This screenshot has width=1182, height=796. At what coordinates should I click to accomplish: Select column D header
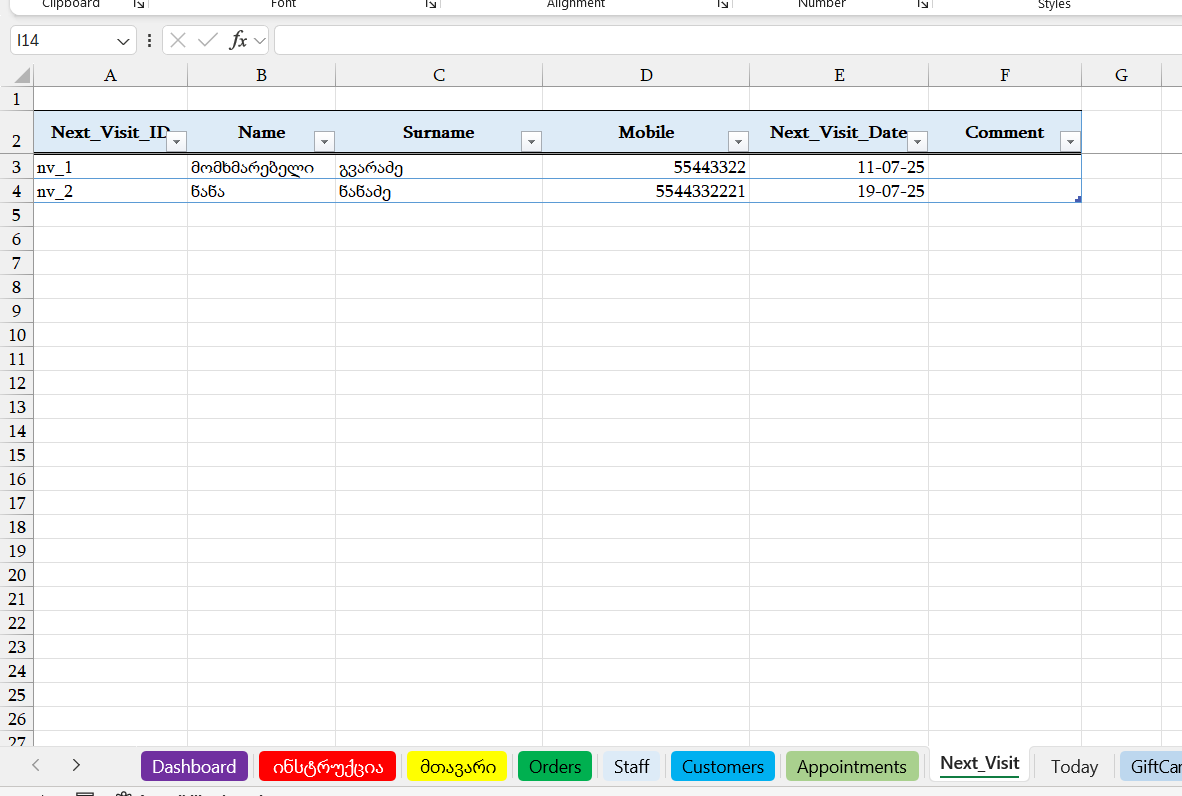coord(646,76)
